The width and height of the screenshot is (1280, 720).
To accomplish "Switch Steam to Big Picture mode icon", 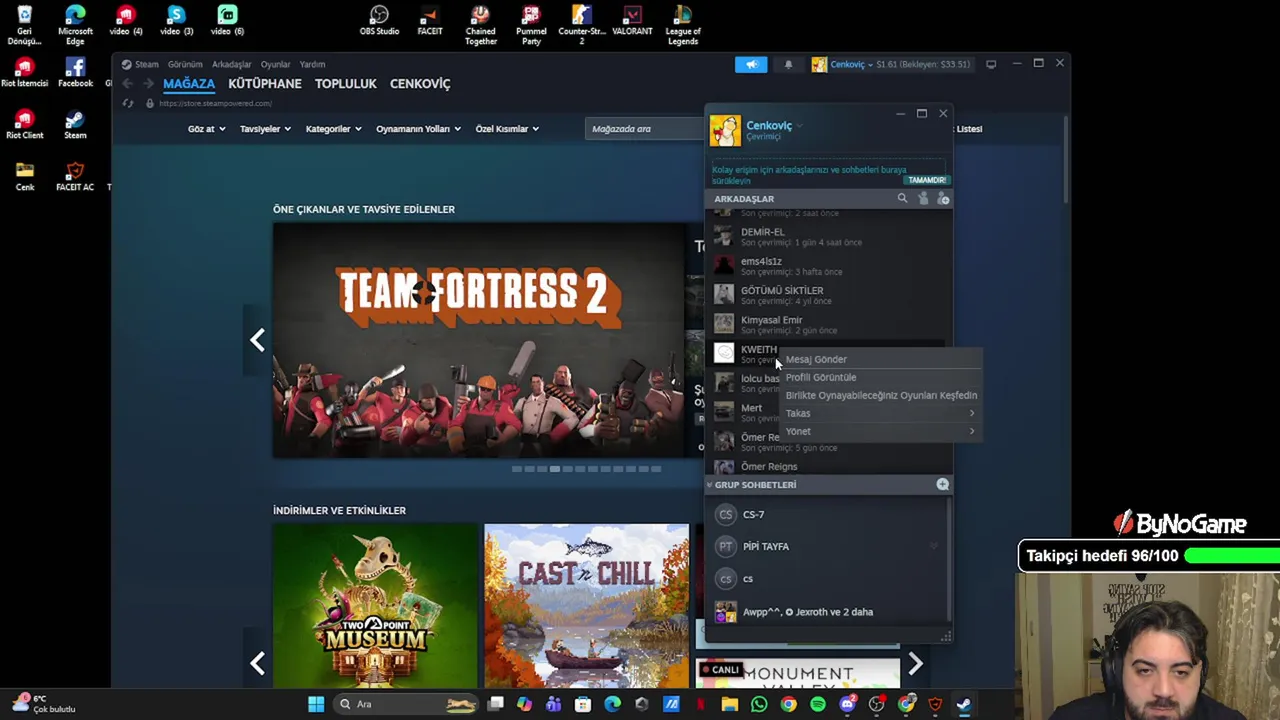I will click(x=991, y=64).
